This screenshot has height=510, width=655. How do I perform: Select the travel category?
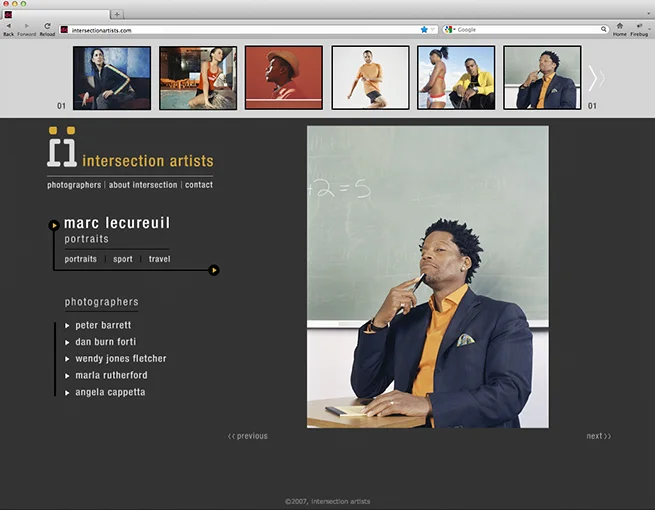click(x=160, y=259)
